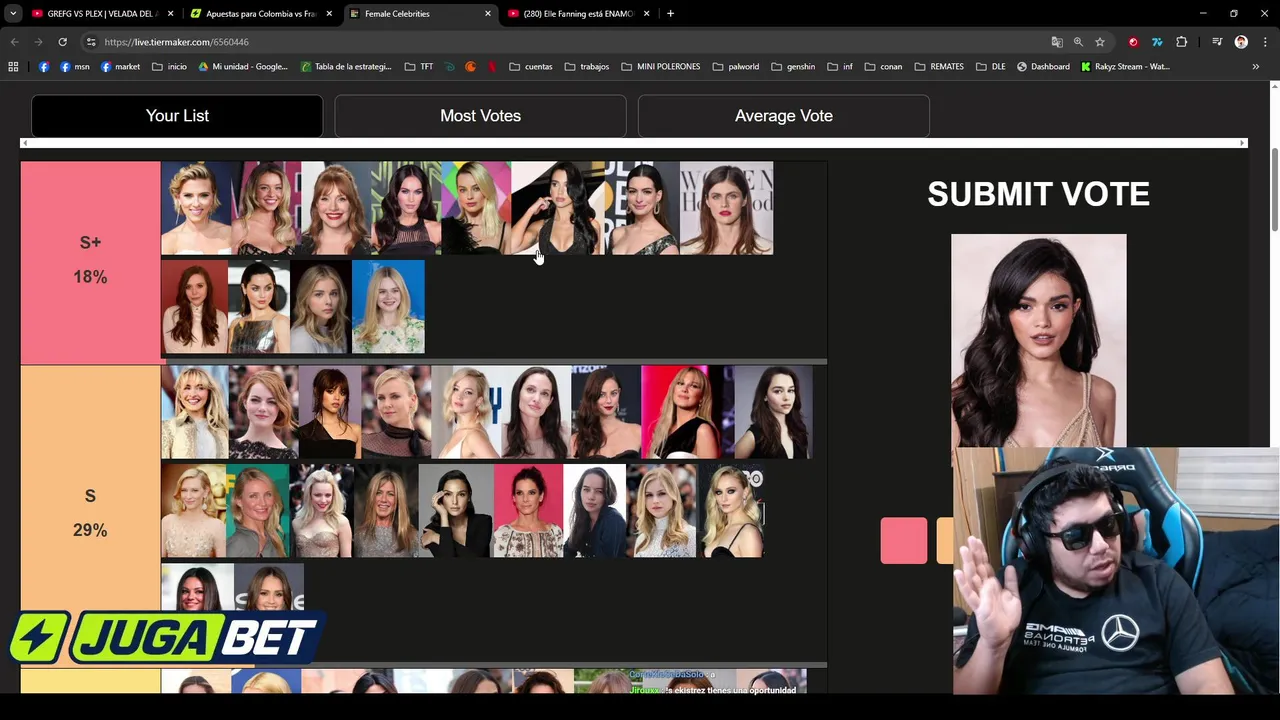Vote with the orange S color swatch

pos(945,540)
